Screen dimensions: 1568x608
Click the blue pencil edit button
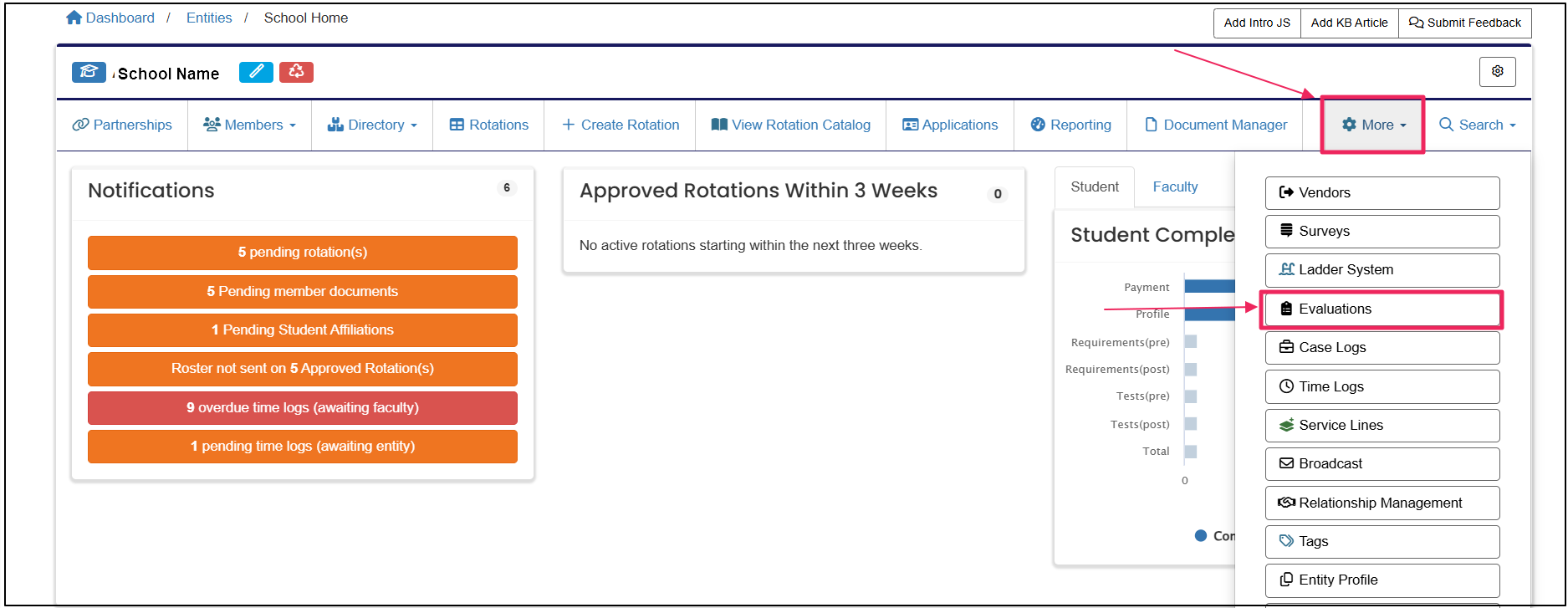pos(256,72)
